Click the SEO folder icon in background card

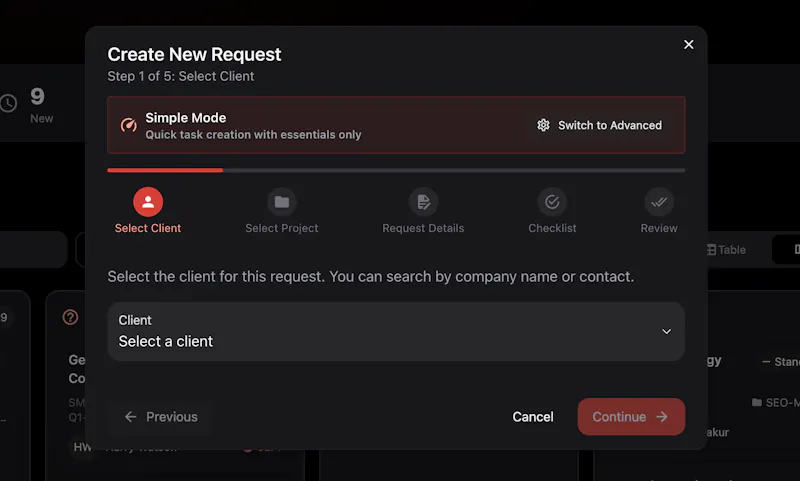(757, 402)
